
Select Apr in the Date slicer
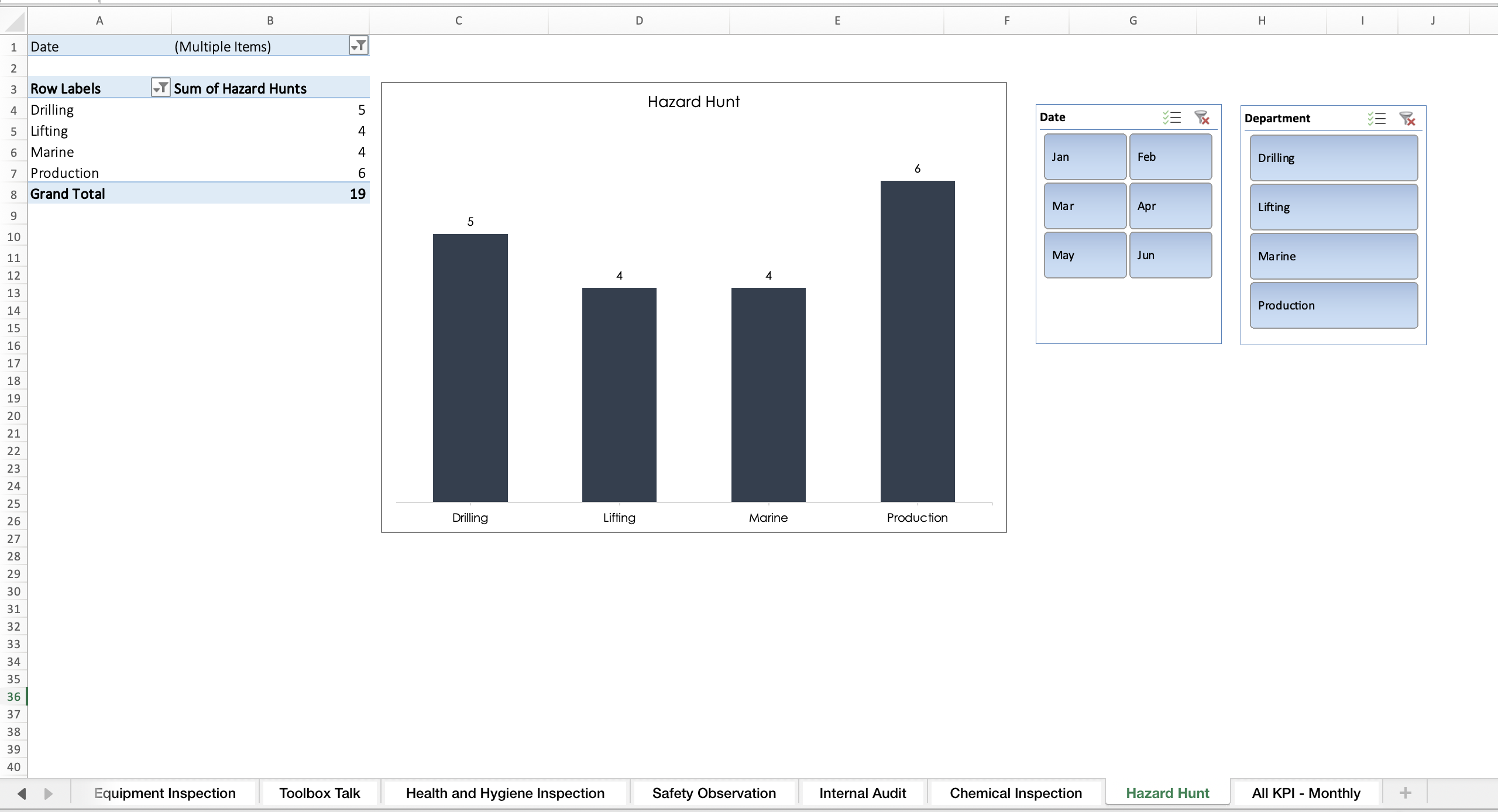[1170, 205]
